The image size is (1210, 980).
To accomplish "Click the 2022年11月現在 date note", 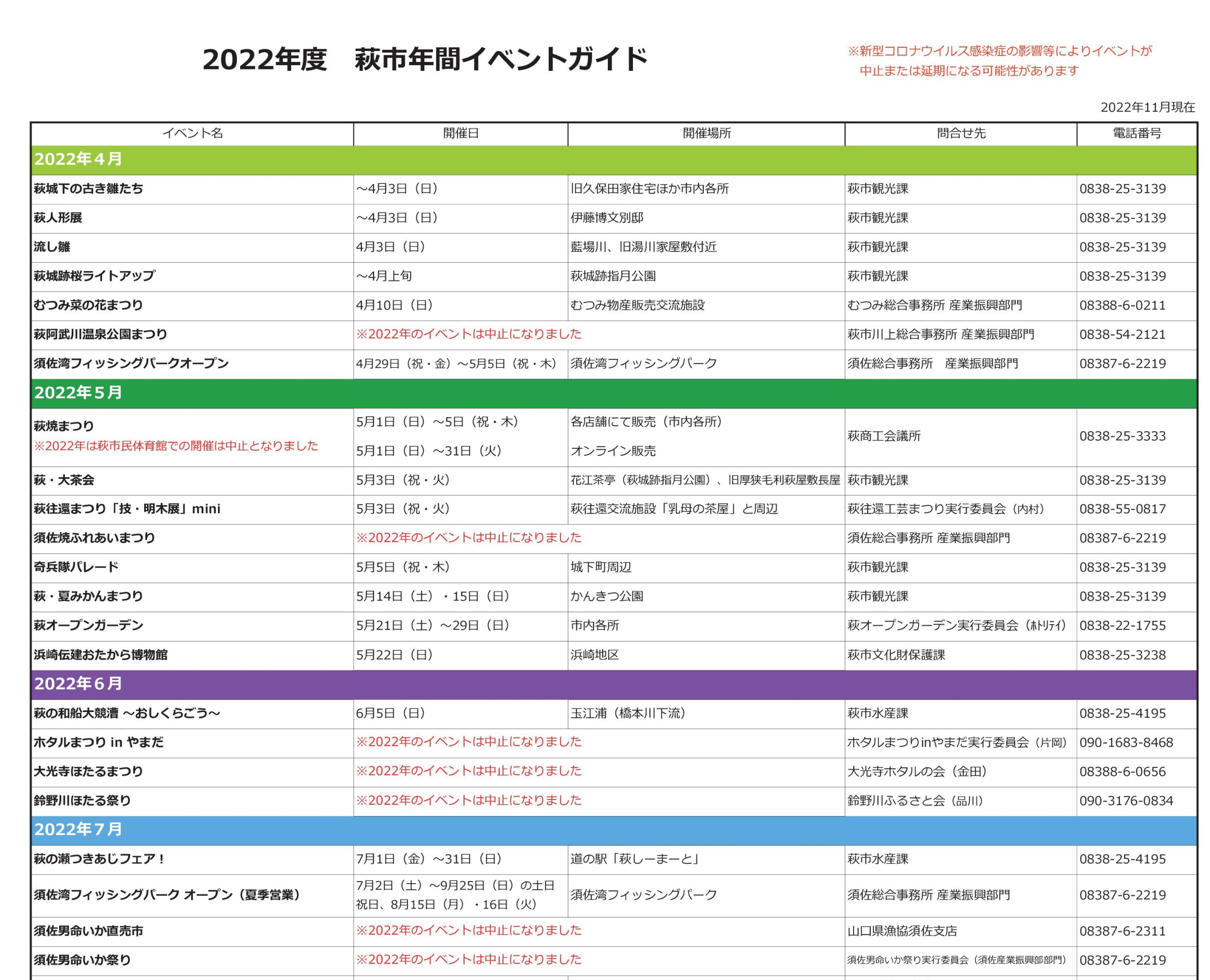I will tap(1147, 107).
